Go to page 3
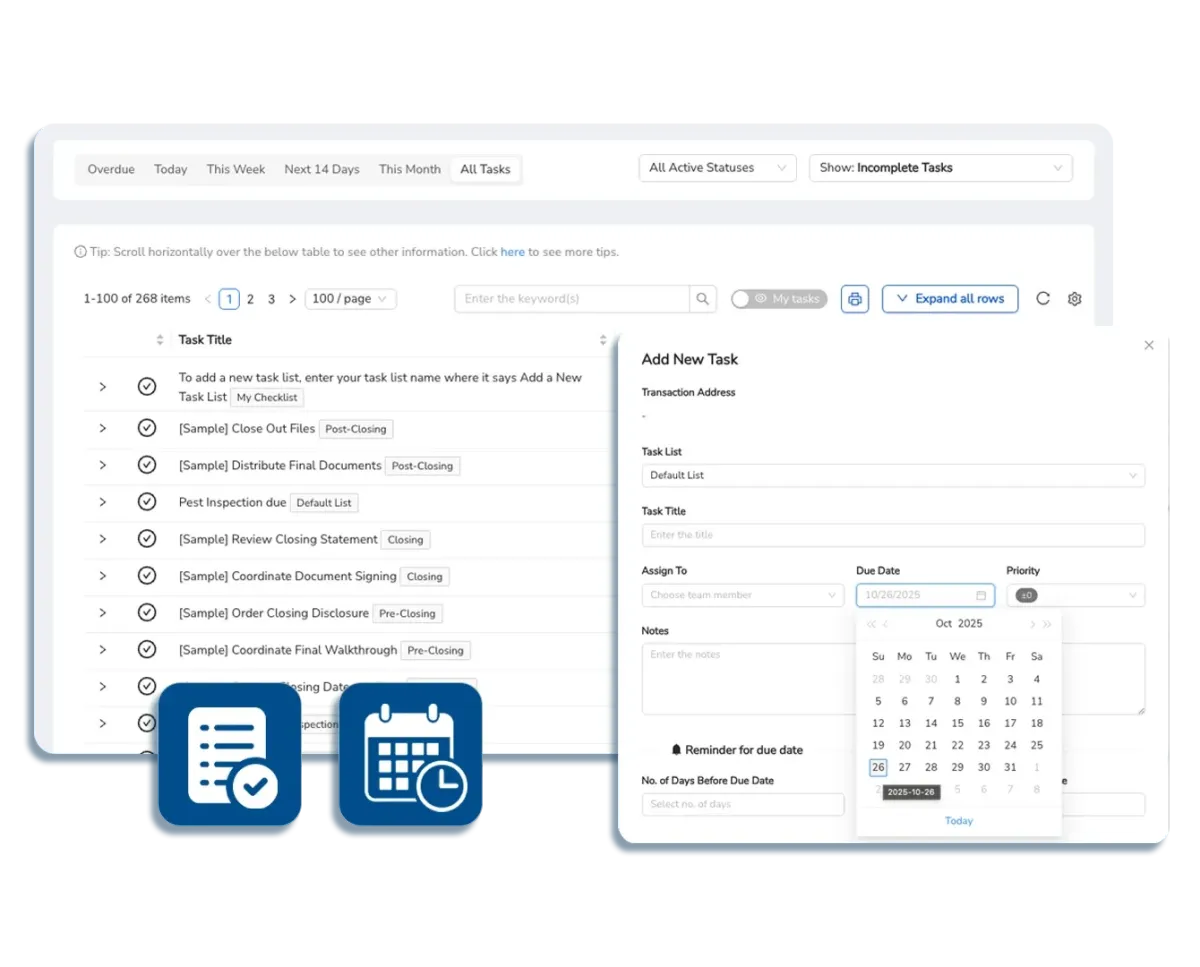 click(x=271, y=299)
